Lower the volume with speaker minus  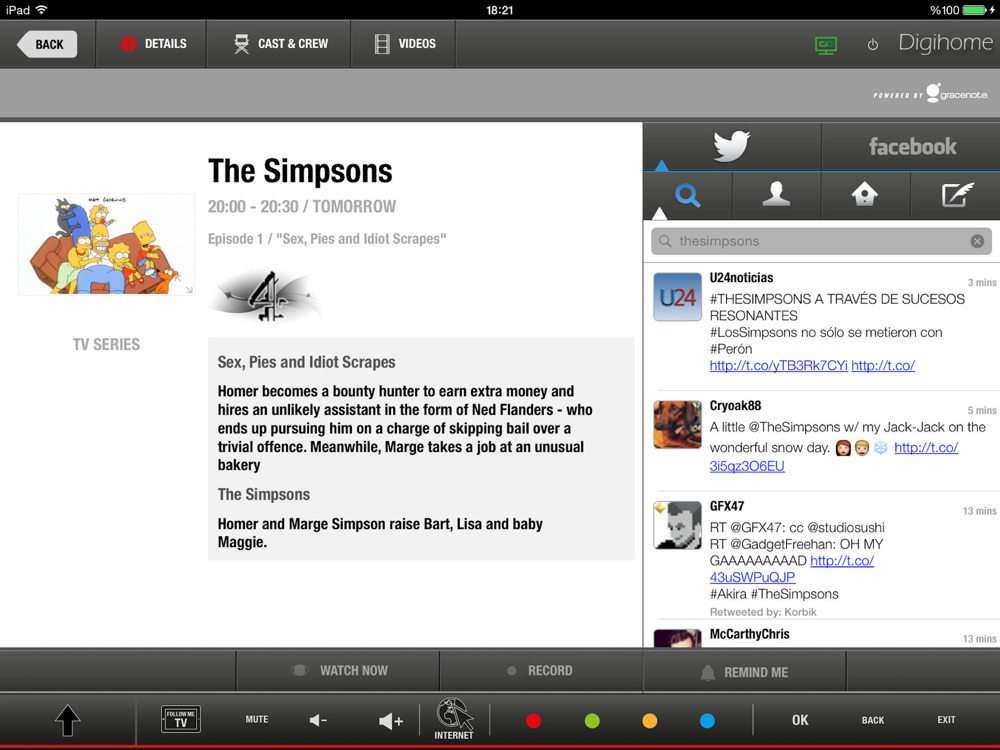click(x=318, y=721)
